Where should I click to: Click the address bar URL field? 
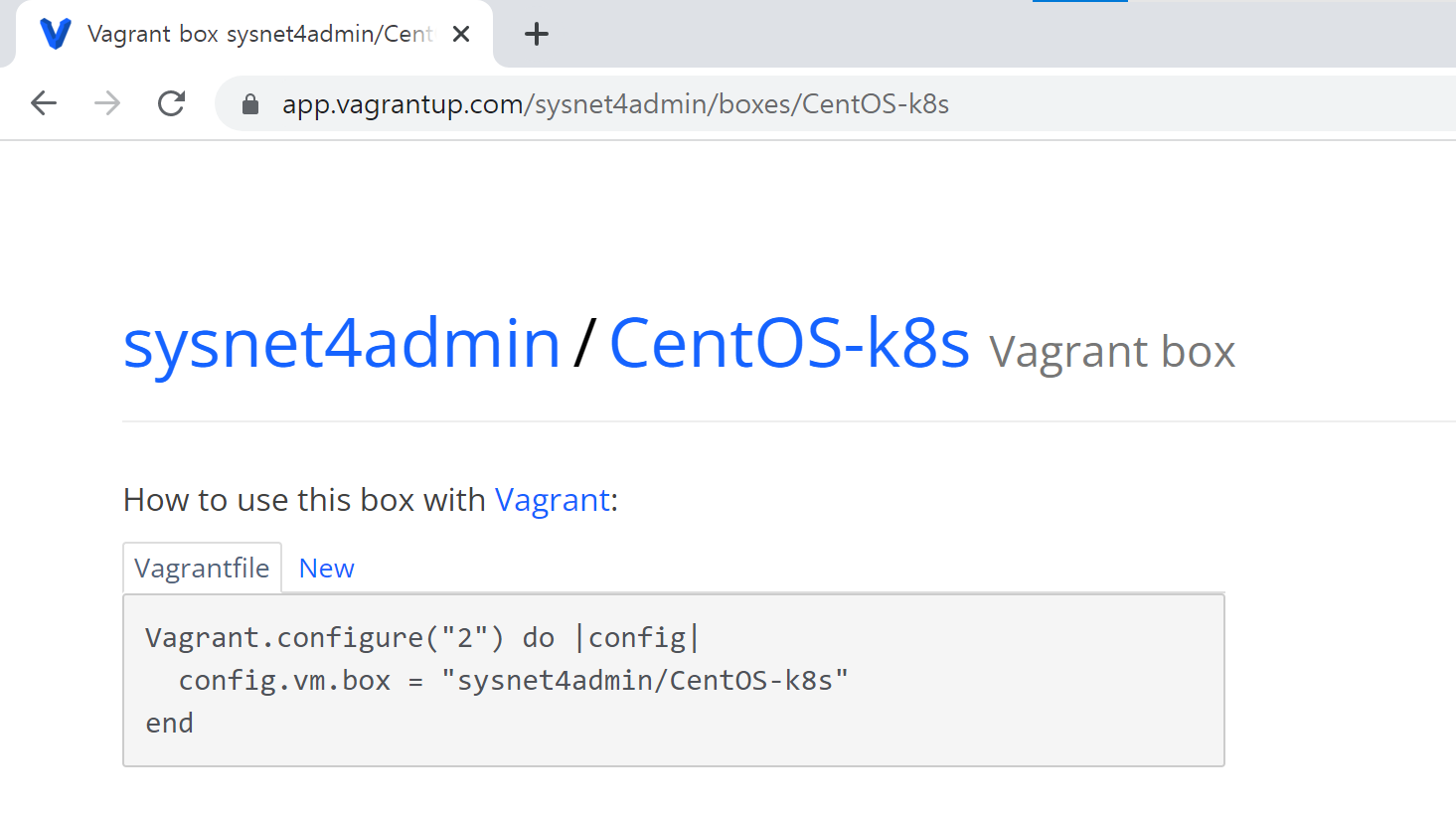coord(835,103)
